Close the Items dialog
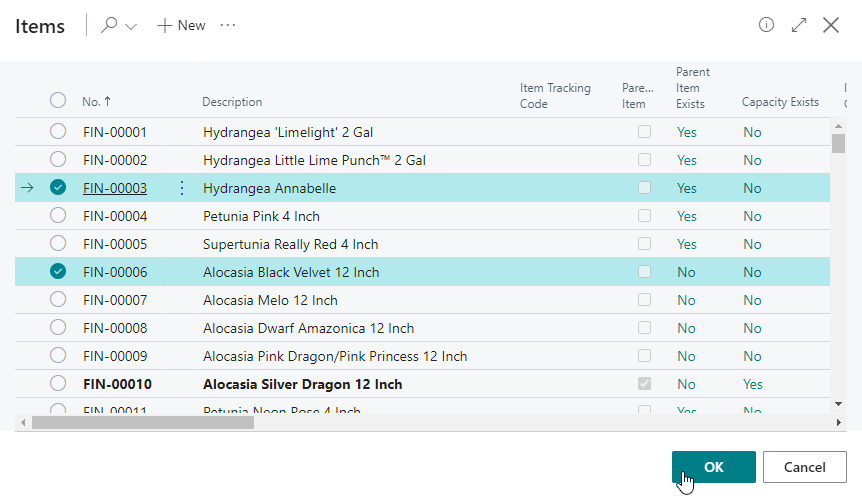Viewport: 862px width, 502px height. (831, 26)
